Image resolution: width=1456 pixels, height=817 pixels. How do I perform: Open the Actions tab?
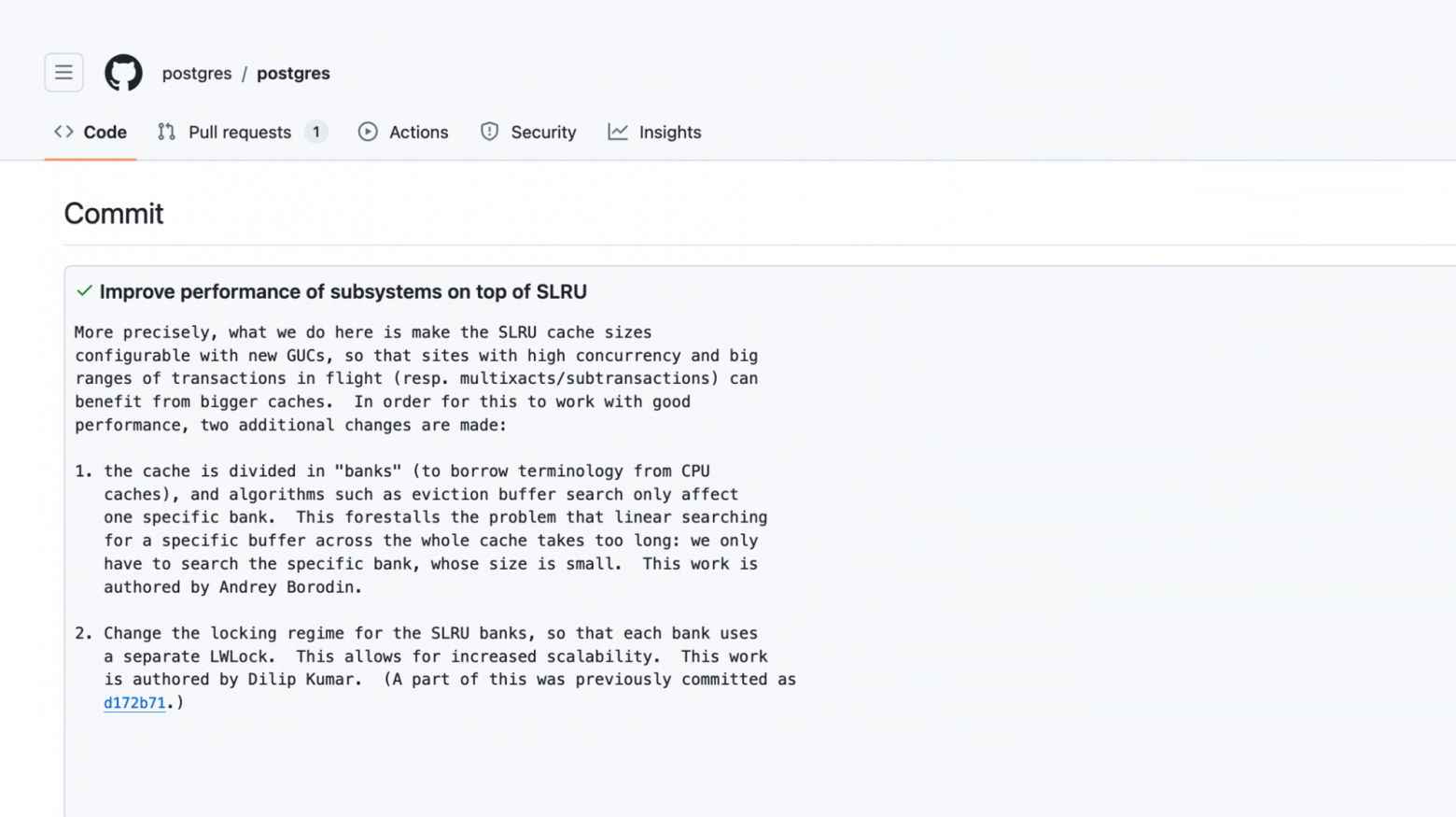[x=403, y=133]
